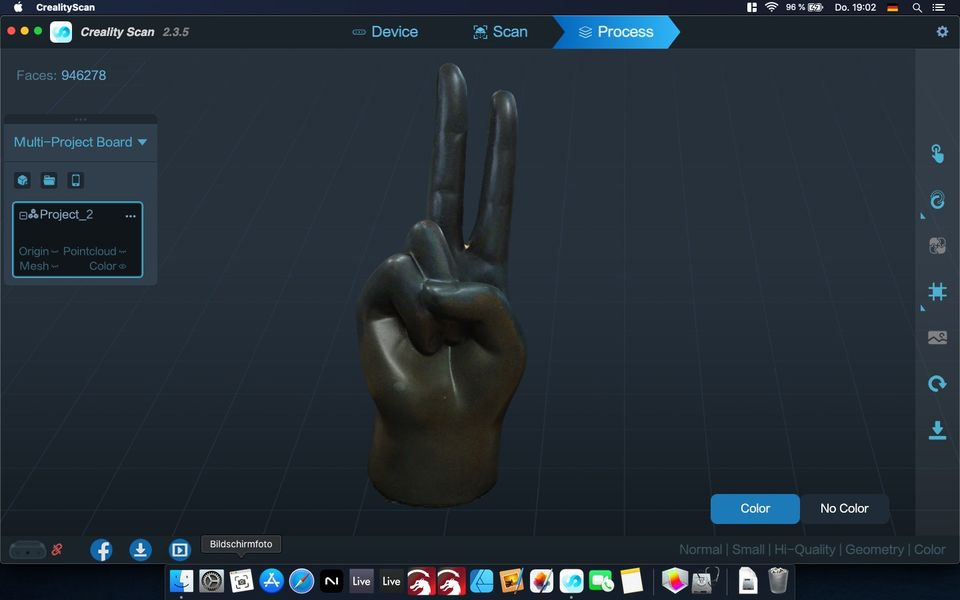Open the Notes app in the Dock
This screenshot has height=600, width=960.
pyautogui.click(x=631, y=580)
